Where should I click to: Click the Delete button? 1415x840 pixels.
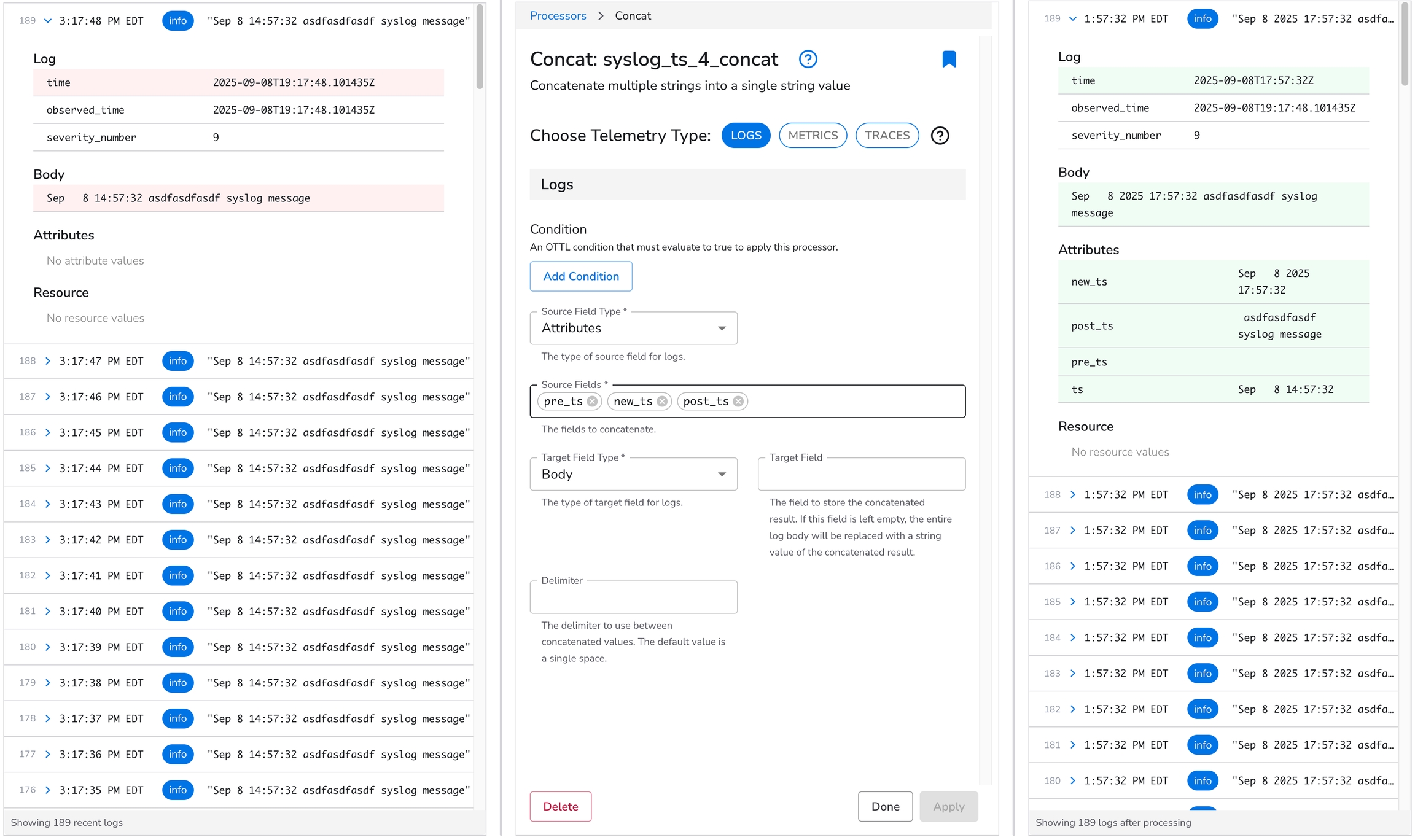tap(560, 807)
